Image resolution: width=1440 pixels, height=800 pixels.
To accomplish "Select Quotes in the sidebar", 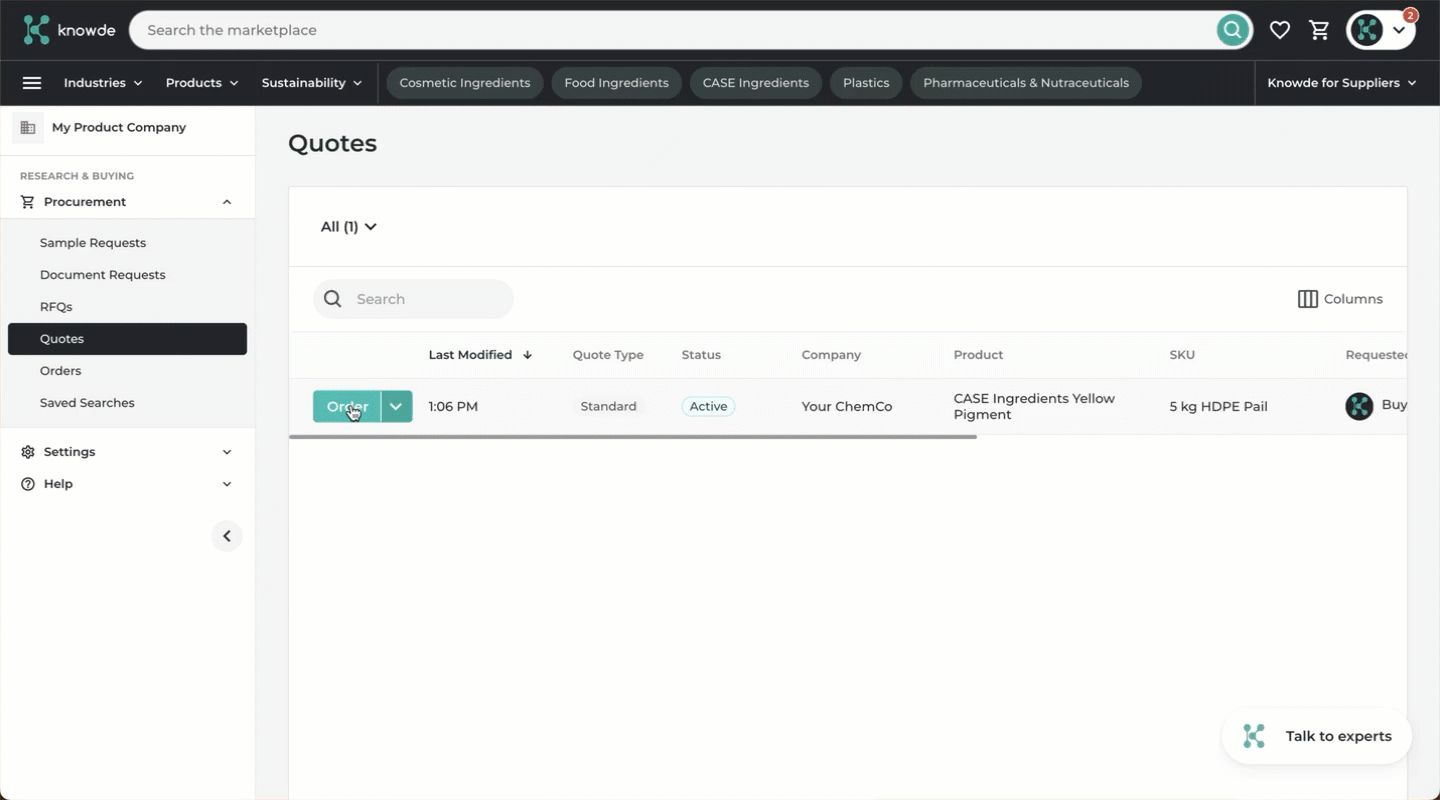I will pyautogui.click(x=127, y=339).
